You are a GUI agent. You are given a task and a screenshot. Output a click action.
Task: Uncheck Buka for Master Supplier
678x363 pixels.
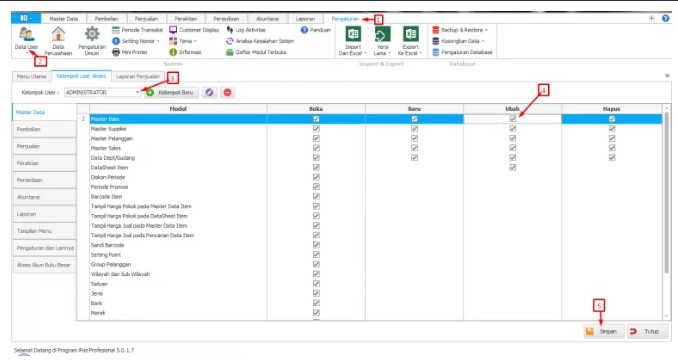pos(316,128)
